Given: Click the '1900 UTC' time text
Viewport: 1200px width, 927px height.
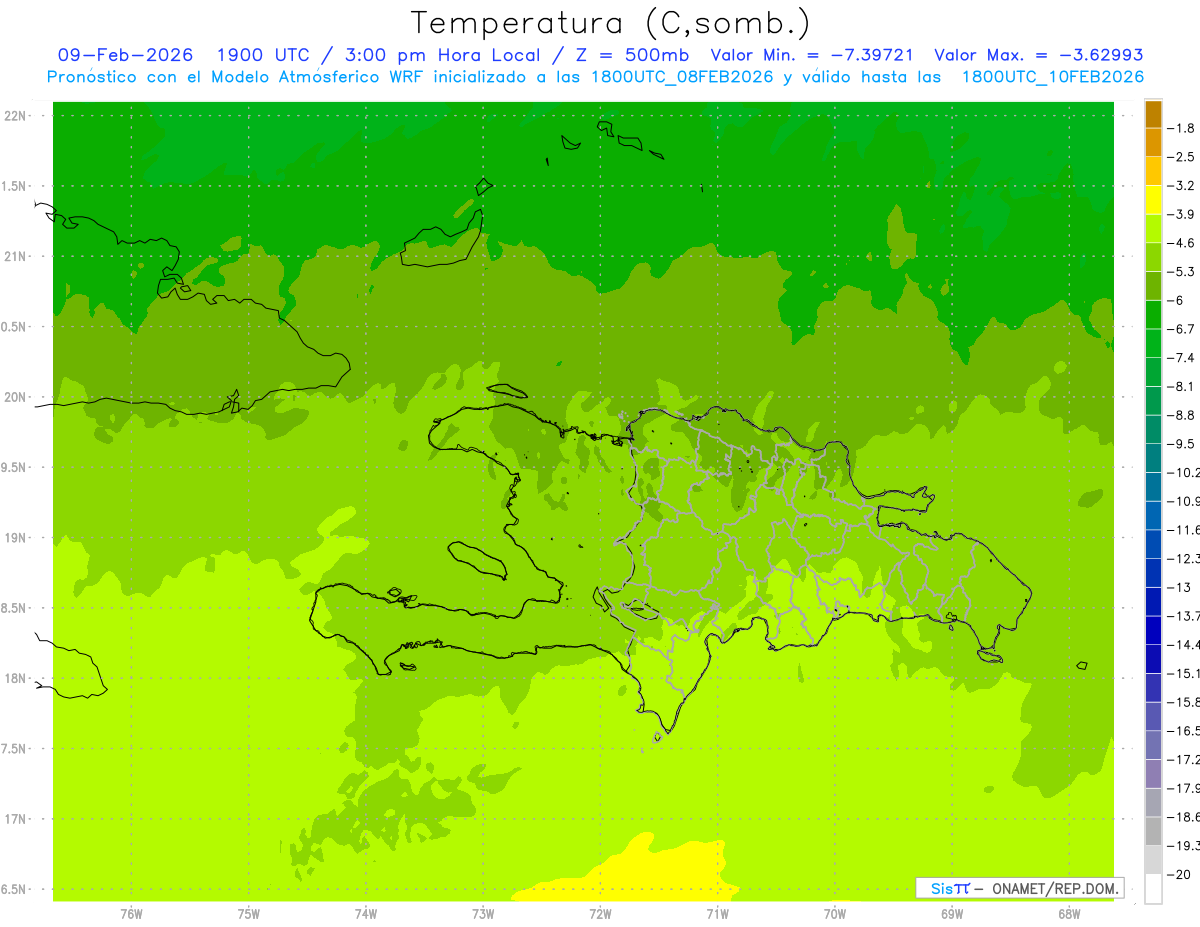Looking at the screenshot, I should click(x=261, y=55).
